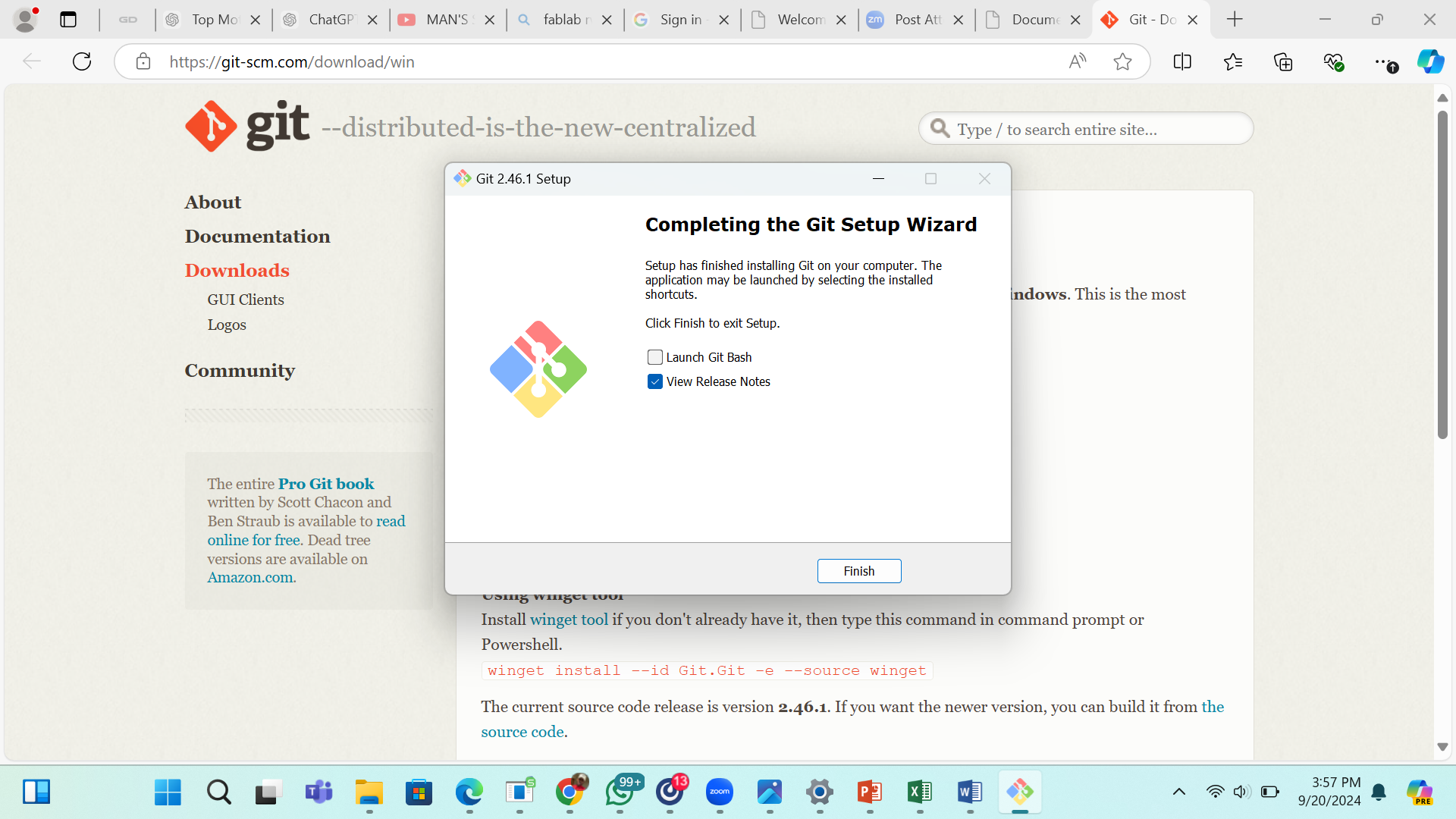Open the Photos app taskbar icon

click(770, 792)
